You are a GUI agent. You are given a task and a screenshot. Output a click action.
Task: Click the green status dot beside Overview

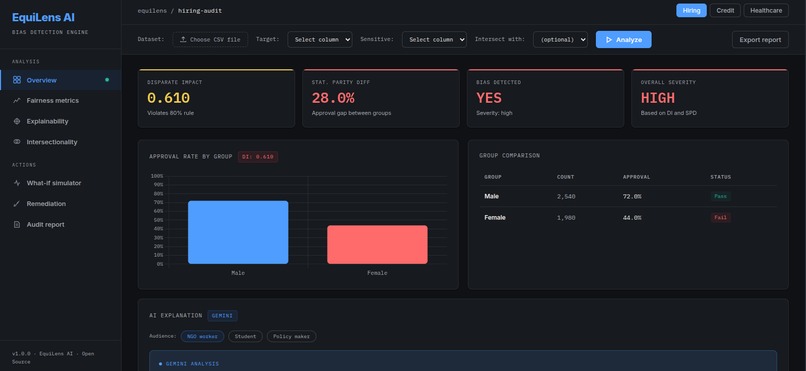[x=107, y=80]
